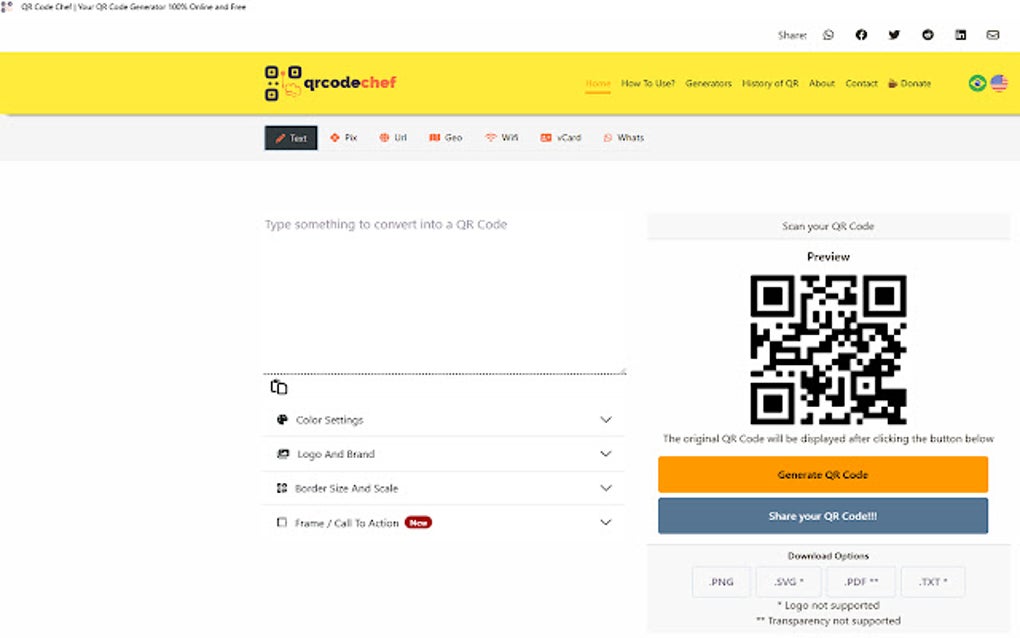Switch site language using the US flag
This screenshot has height=638, width=1020.
pyautogui.click(x=998, y=84)
